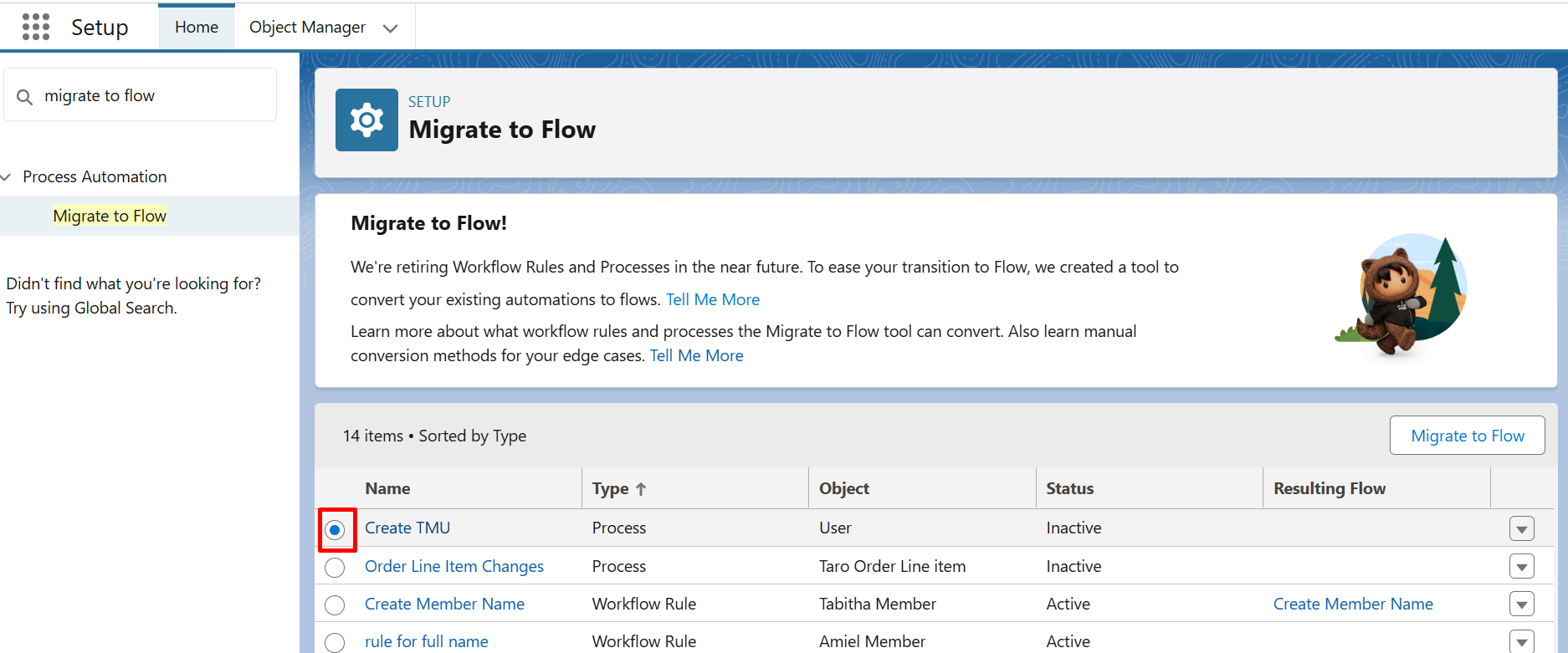1568x653 pixels.
Task: Select the Order Line Item Changes radio button
Action: click(335, 568)
